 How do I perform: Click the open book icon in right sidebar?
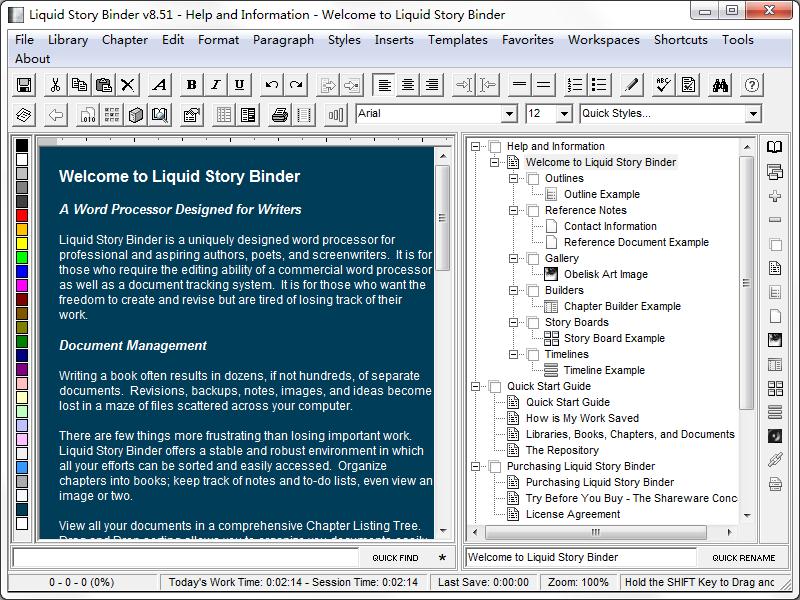775,148
